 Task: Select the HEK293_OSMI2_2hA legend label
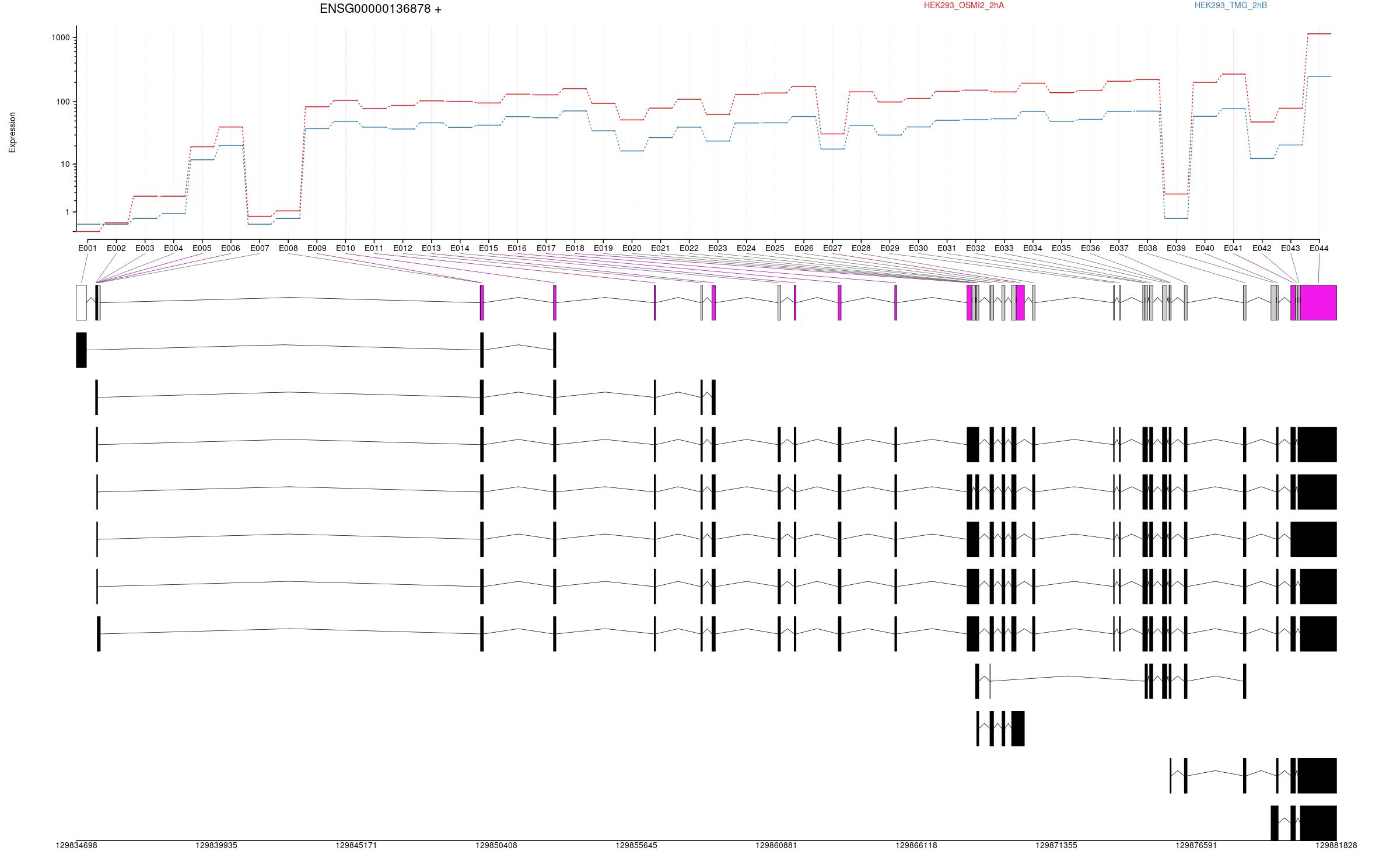click(x=964, y=5)
